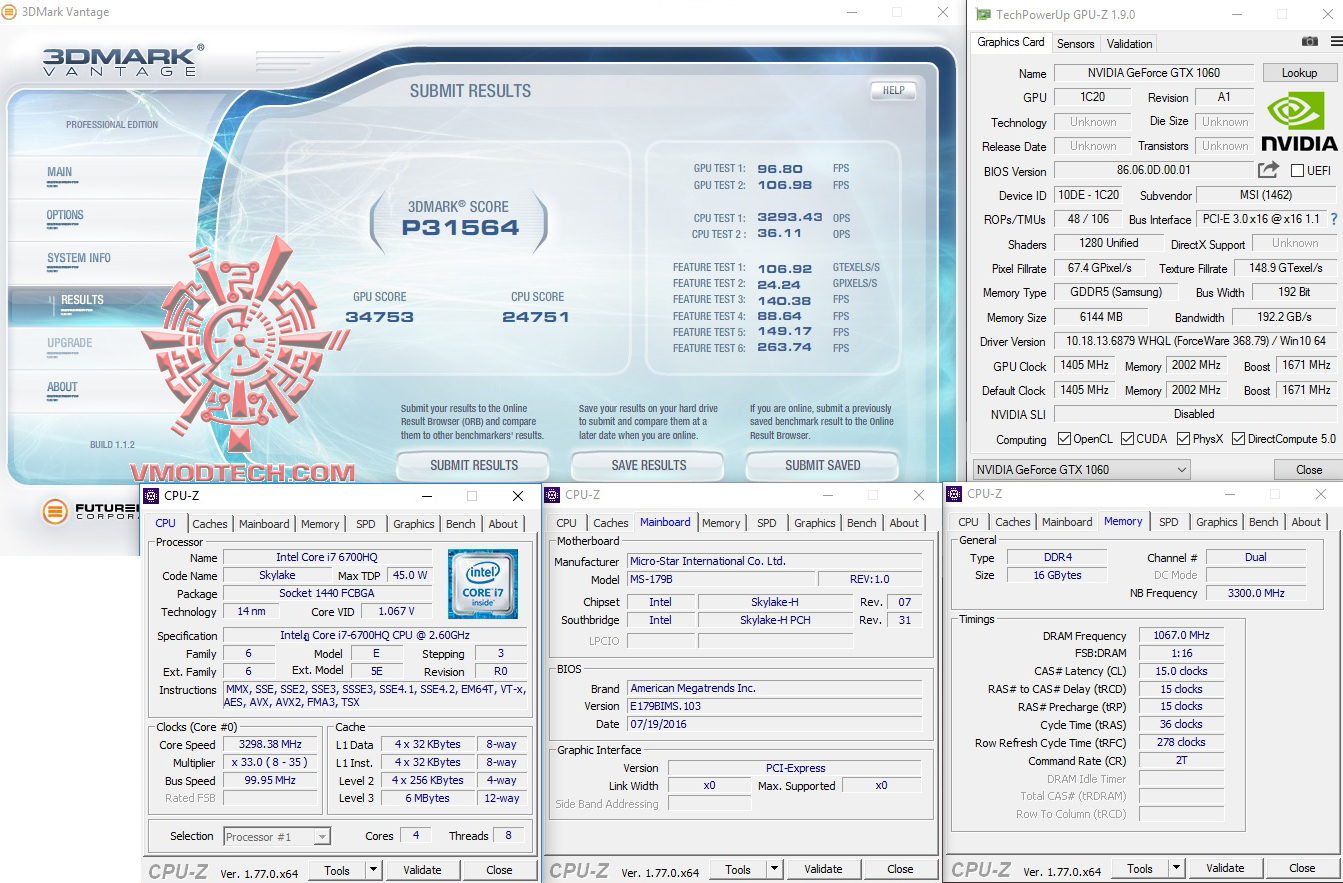The width and height of the screenshot is (1343, 883).
Task: Click the BIOS save/share arrow icon in GPU-Z
Action: [x=1268, y=170]
